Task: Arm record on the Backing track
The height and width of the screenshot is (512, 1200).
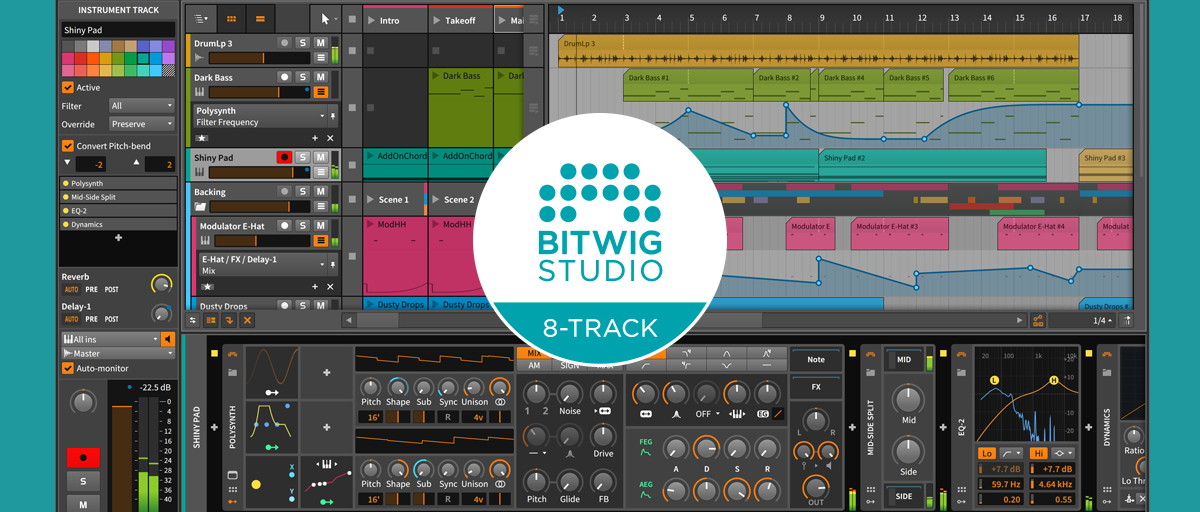Action: pyautogui.click(x=285, y=191)
